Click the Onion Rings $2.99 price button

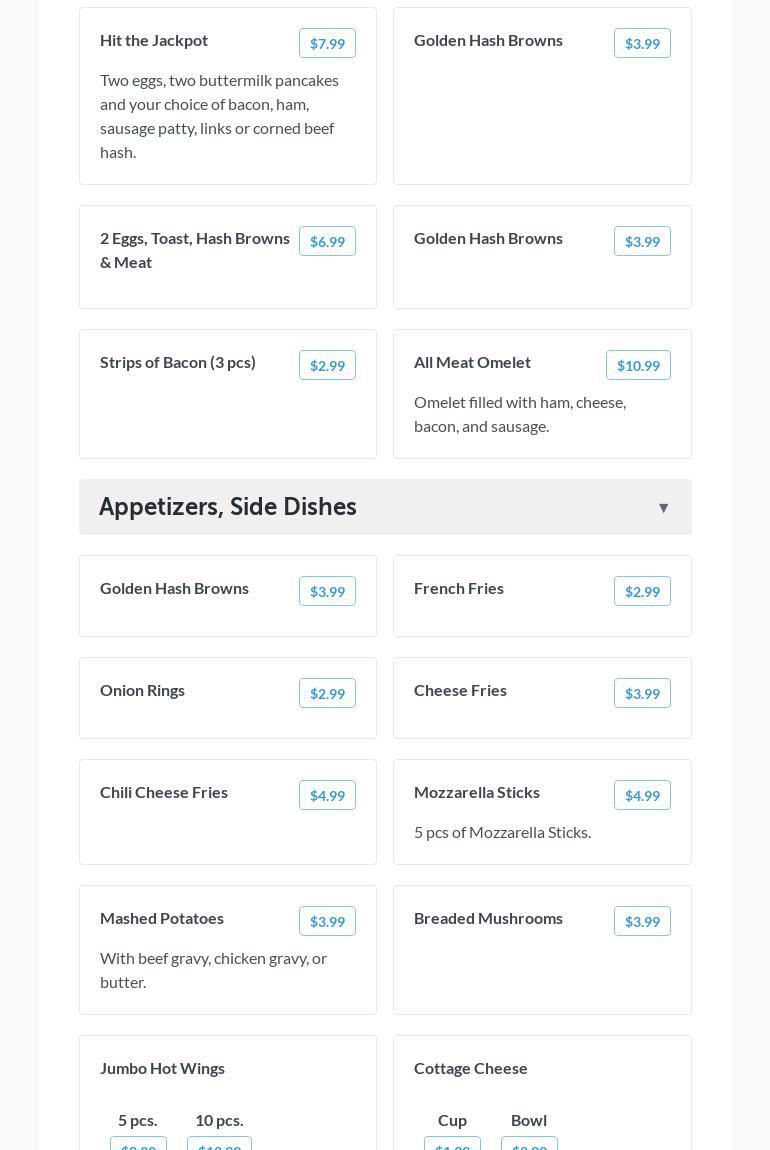coord(327,693)
